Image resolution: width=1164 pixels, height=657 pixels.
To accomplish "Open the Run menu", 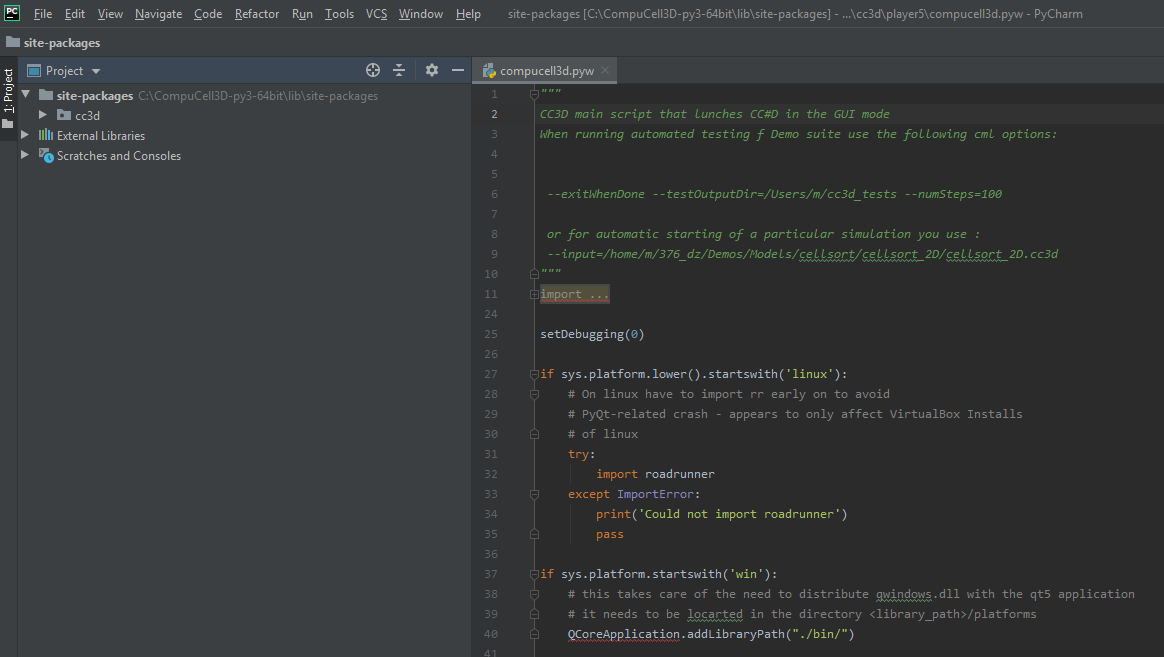I will point(302,13).
